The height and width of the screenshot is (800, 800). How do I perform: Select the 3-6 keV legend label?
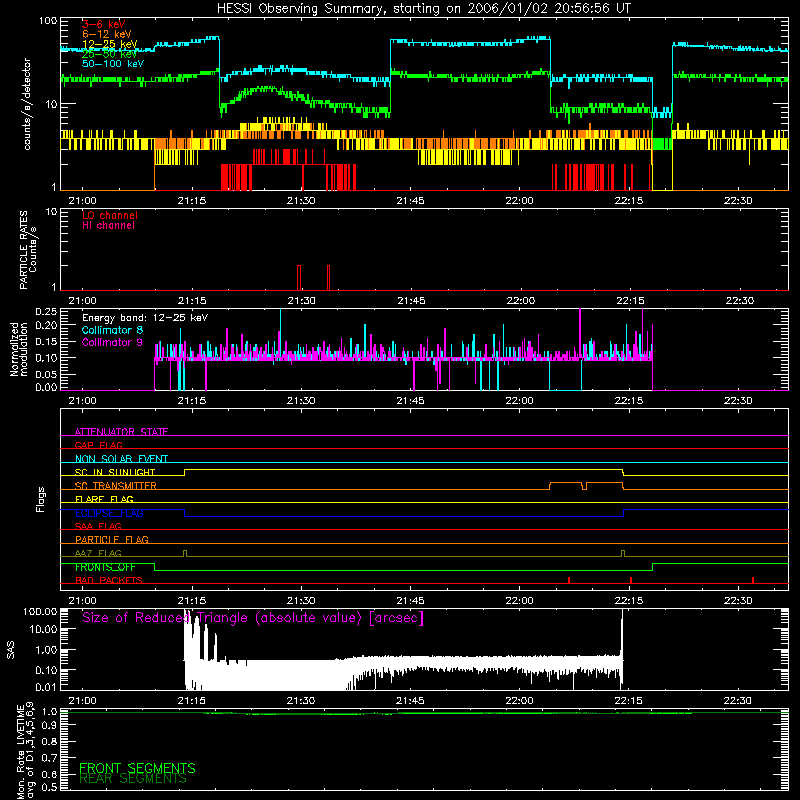pos(104,24)
